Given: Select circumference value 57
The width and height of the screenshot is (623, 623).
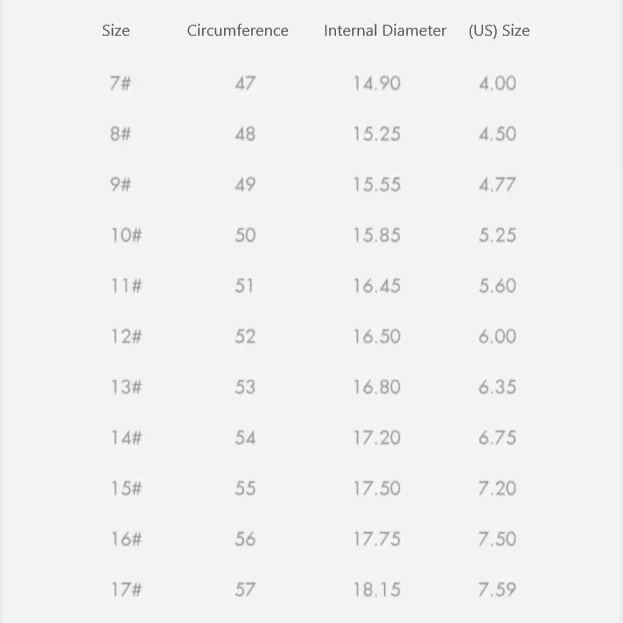Looking at the screenshot, I should click(245, 590).
